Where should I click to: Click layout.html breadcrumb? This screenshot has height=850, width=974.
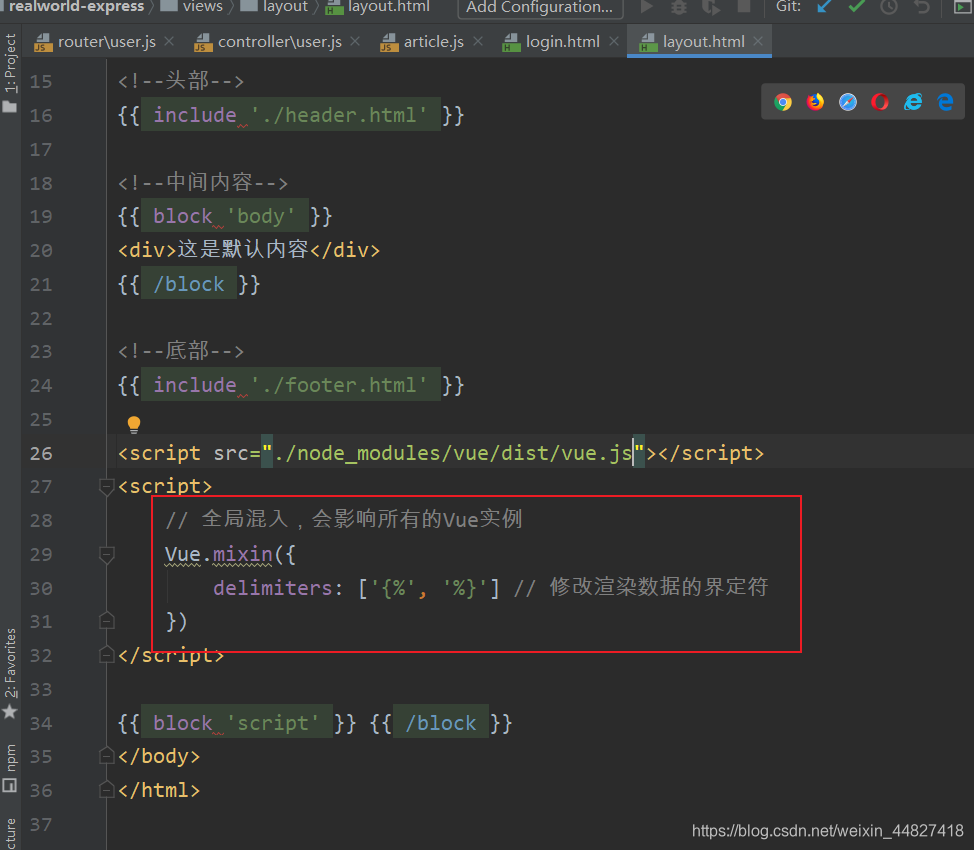(x=377, y=7)
